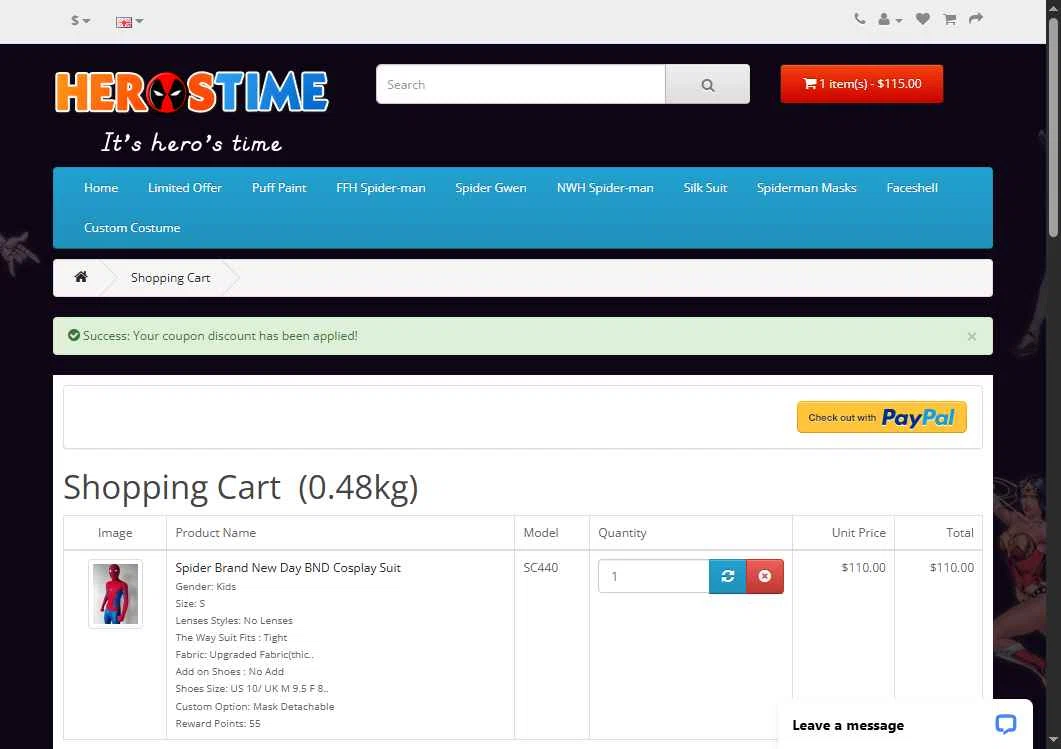Dismiss the coupon success alert
Screen dimensions: 1061x749
[972, 336]
